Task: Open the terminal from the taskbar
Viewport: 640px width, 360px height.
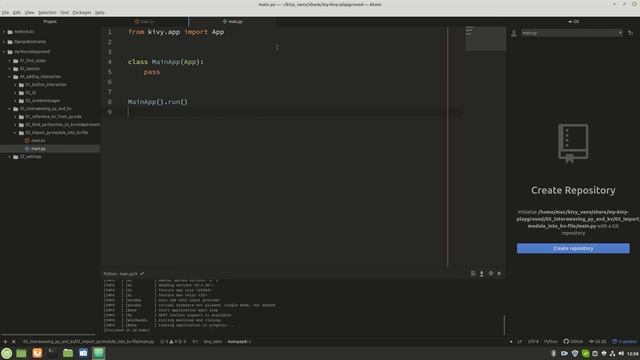Action: (x=53, y=353)
